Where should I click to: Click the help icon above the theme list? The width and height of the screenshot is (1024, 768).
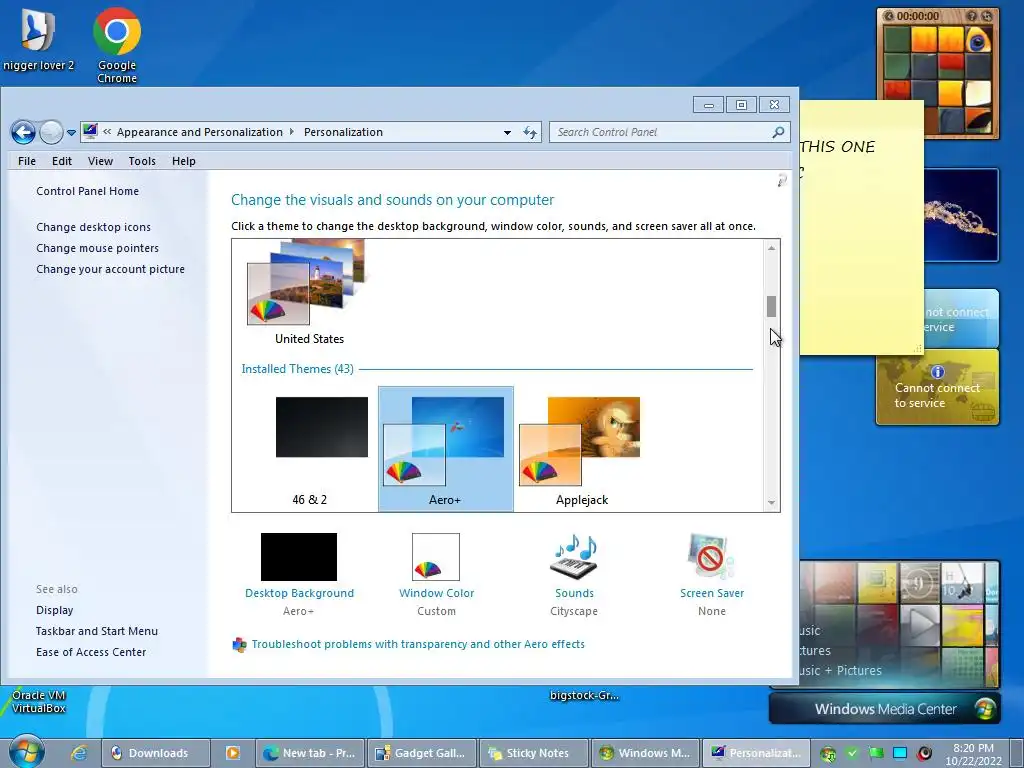tap(782, 180)
